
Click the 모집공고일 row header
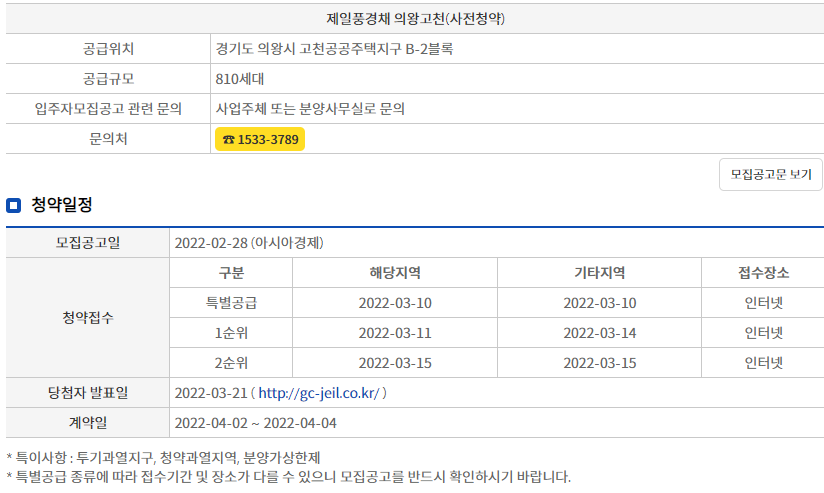click(88, 243)
